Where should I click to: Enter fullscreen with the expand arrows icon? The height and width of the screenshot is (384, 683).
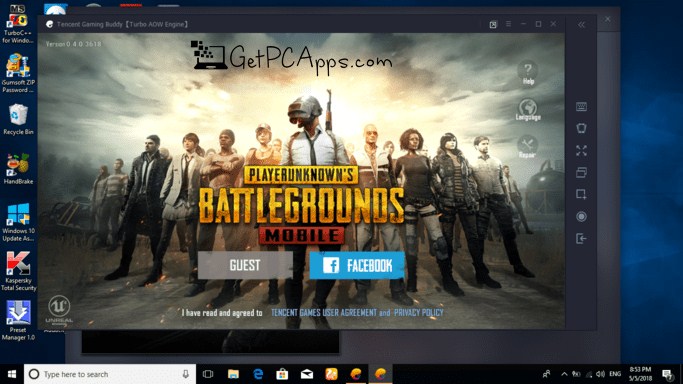(581, 151)
